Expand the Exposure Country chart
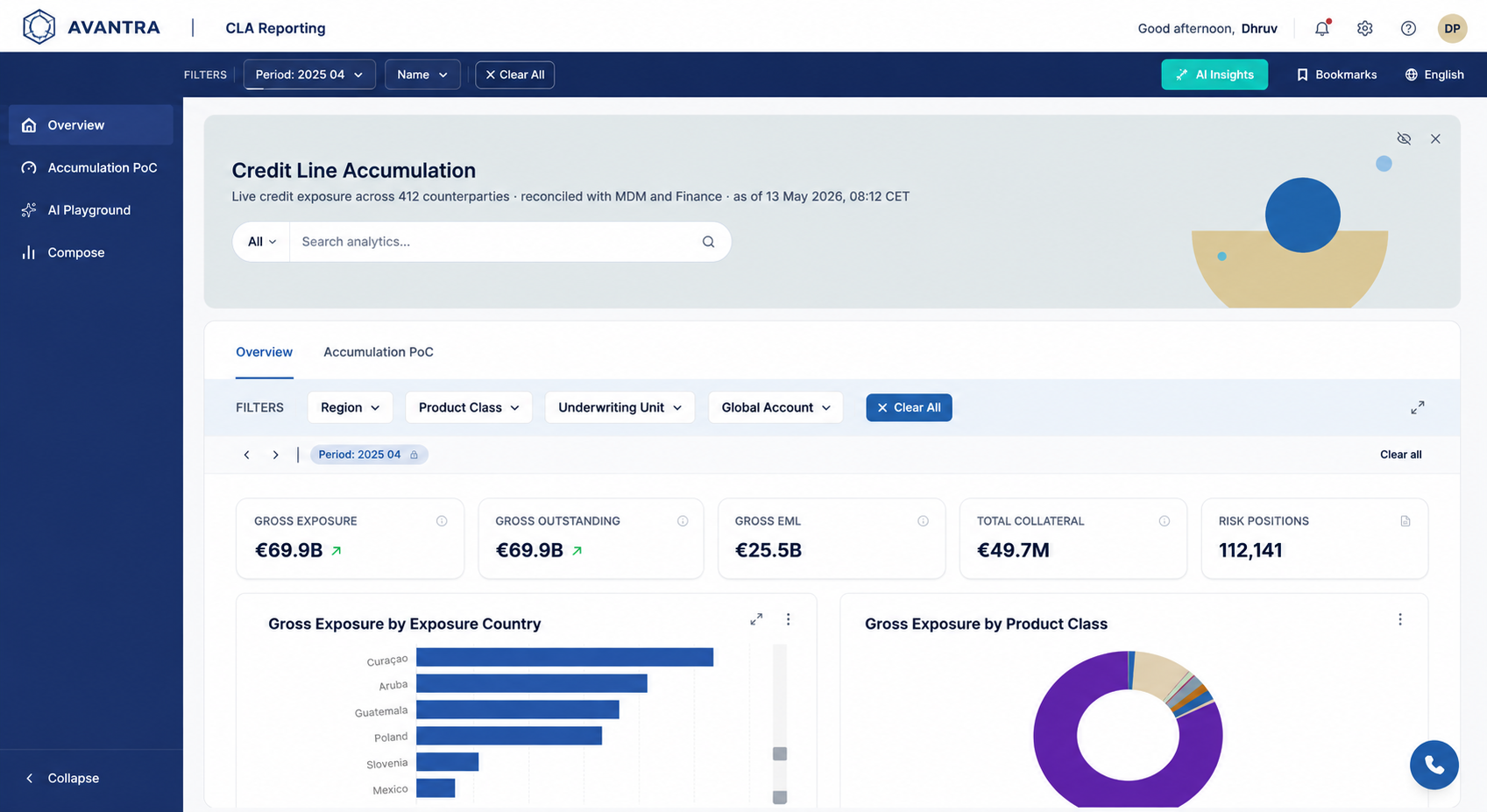 (756, 619)
